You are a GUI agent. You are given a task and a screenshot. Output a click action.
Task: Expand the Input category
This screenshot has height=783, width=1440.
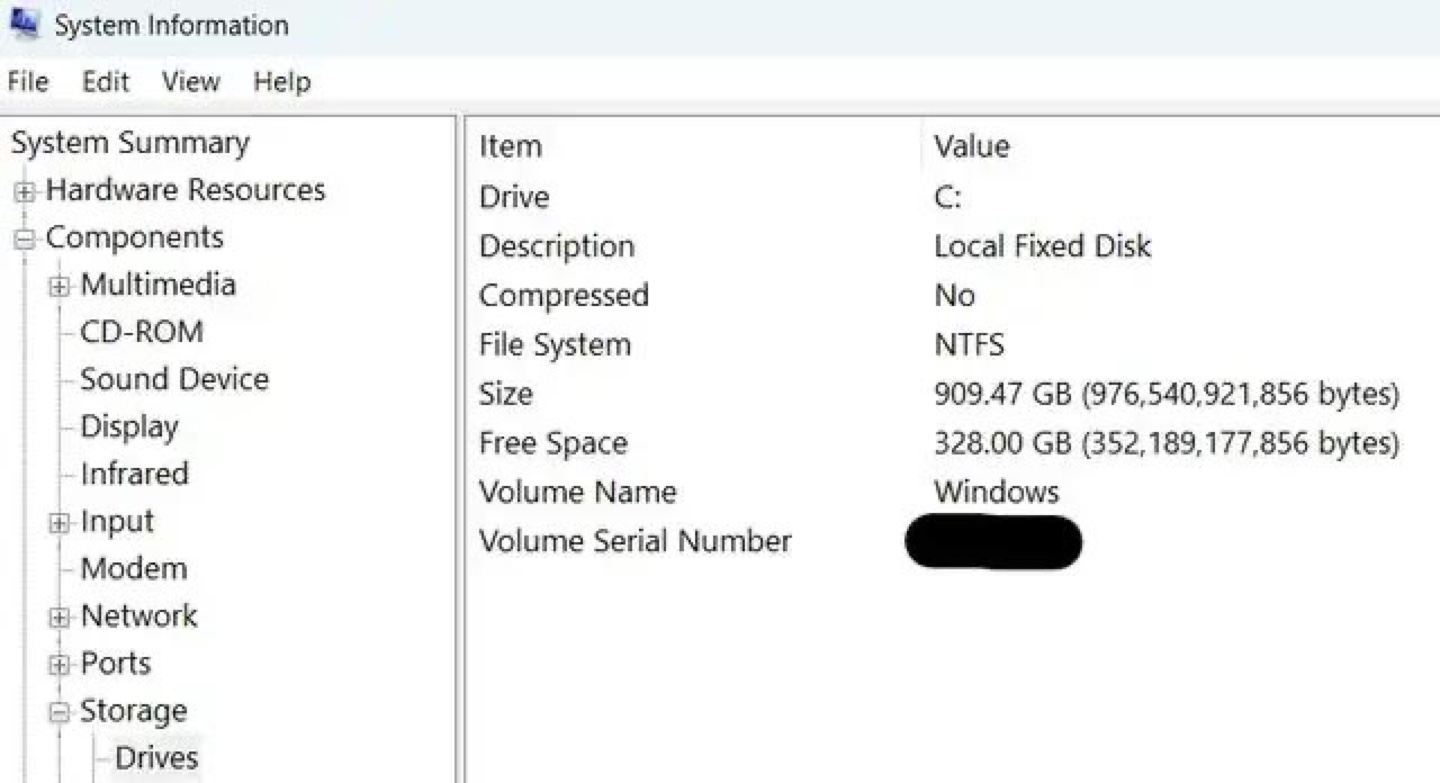[x=60, y=523]
